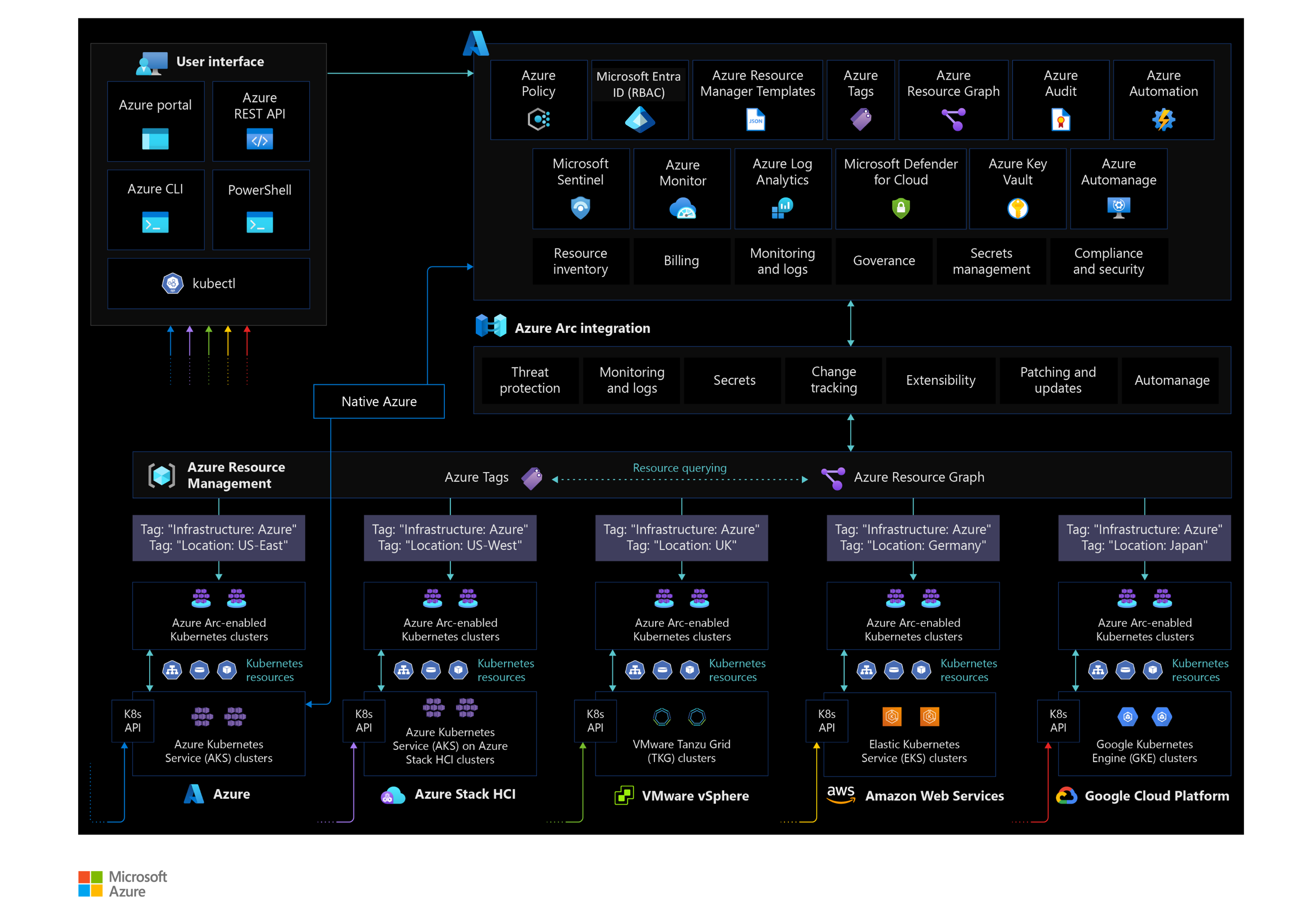The height and width of the screenshot is (922, 1316).
Task: Click the ARM Templates JSON file icon
Action: [x=756, y=120]
